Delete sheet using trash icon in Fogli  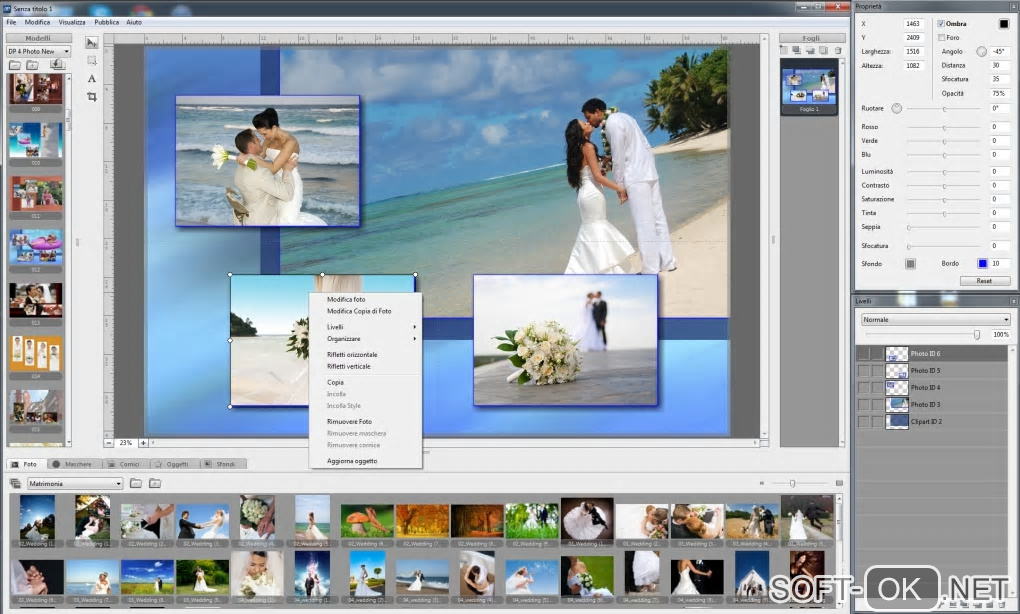(837, 50)
